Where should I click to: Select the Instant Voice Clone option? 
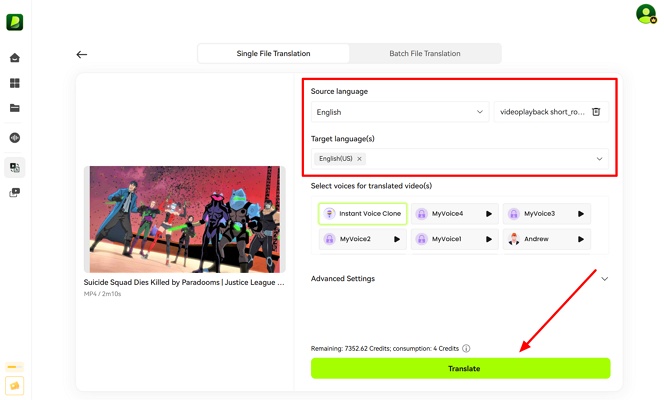click(362, 214)
